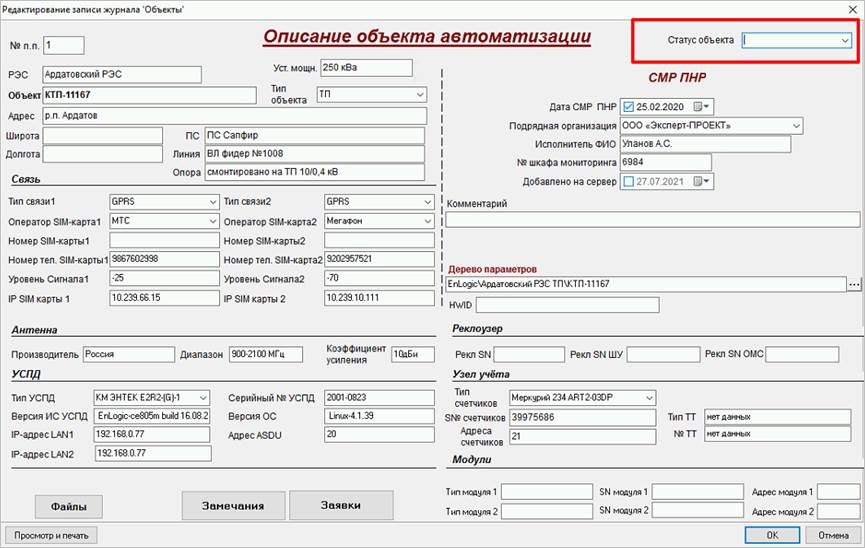Viewport: 865px width, 548px height.
Task: Click IP SIM карты 2 field
Action: pyautogui.click(x=380, y=298)
